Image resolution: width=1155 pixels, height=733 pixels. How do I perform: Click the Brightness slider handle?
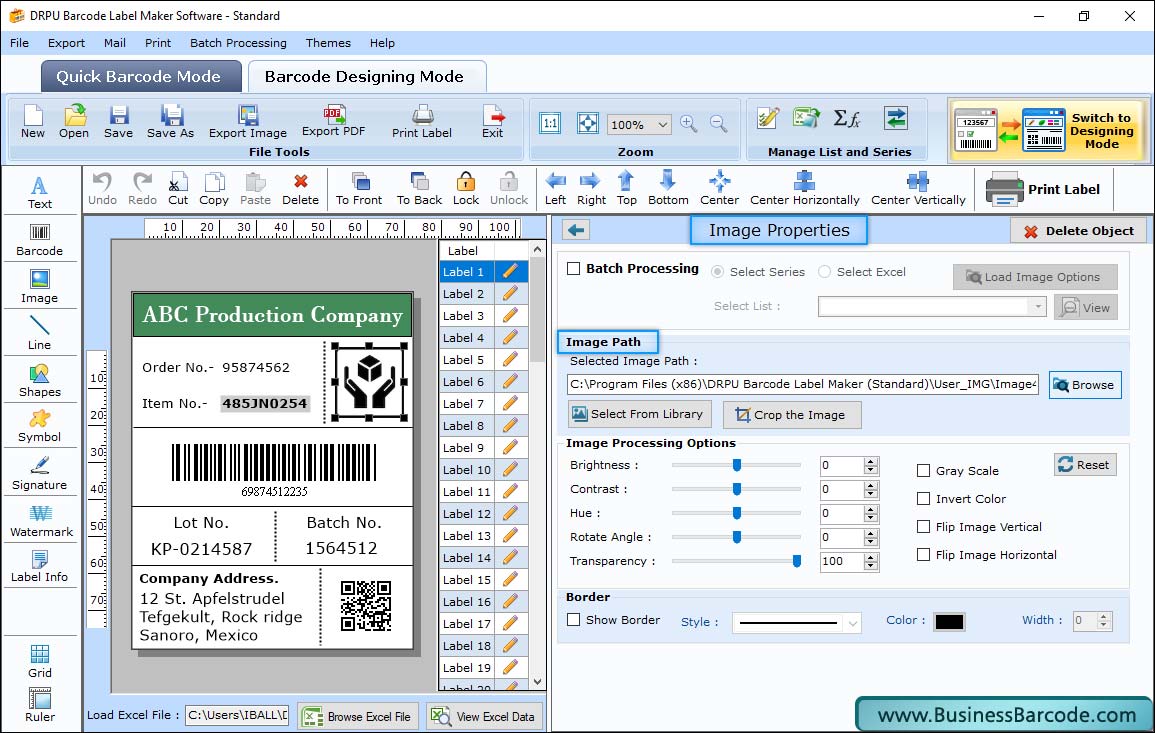click(x=737, y=465)
